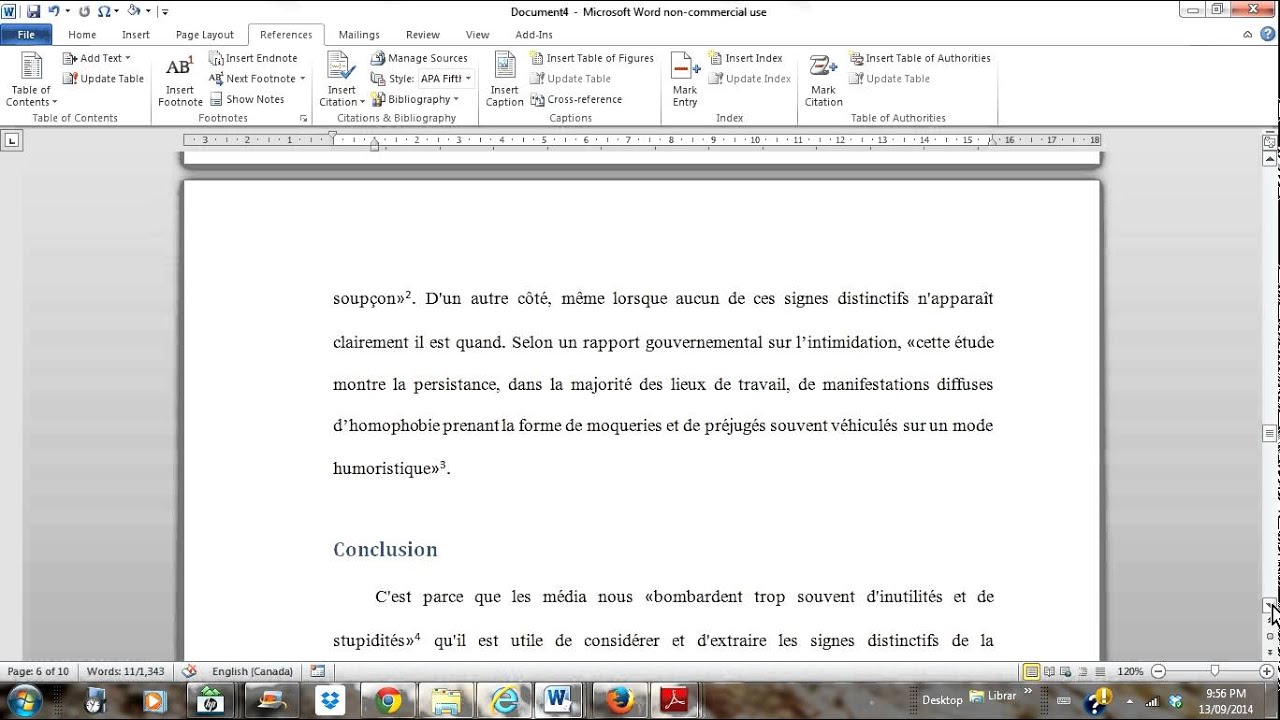Go to the Mailings tab
This screenshot has width=1280, height=720.
coord(359,35)
